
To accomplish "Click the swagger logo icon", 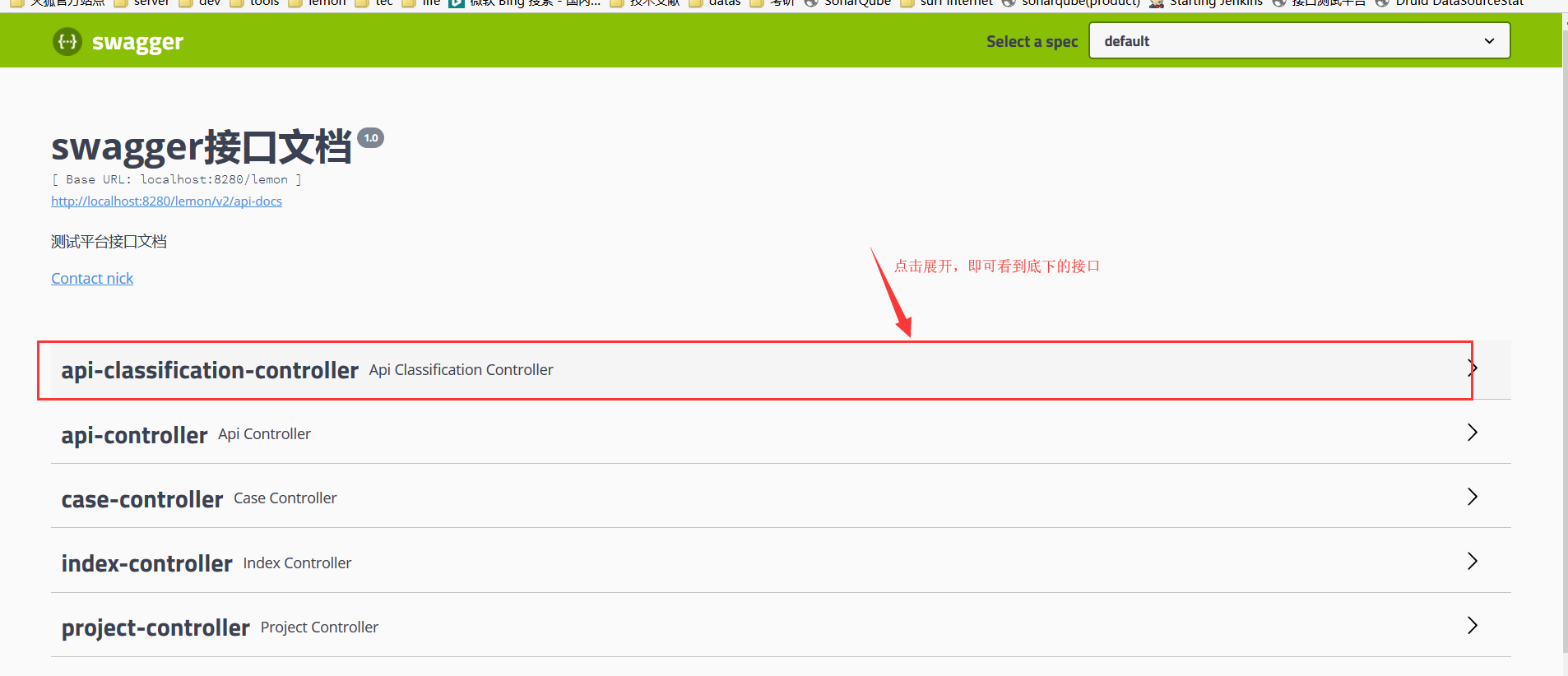I will [67, 41].
